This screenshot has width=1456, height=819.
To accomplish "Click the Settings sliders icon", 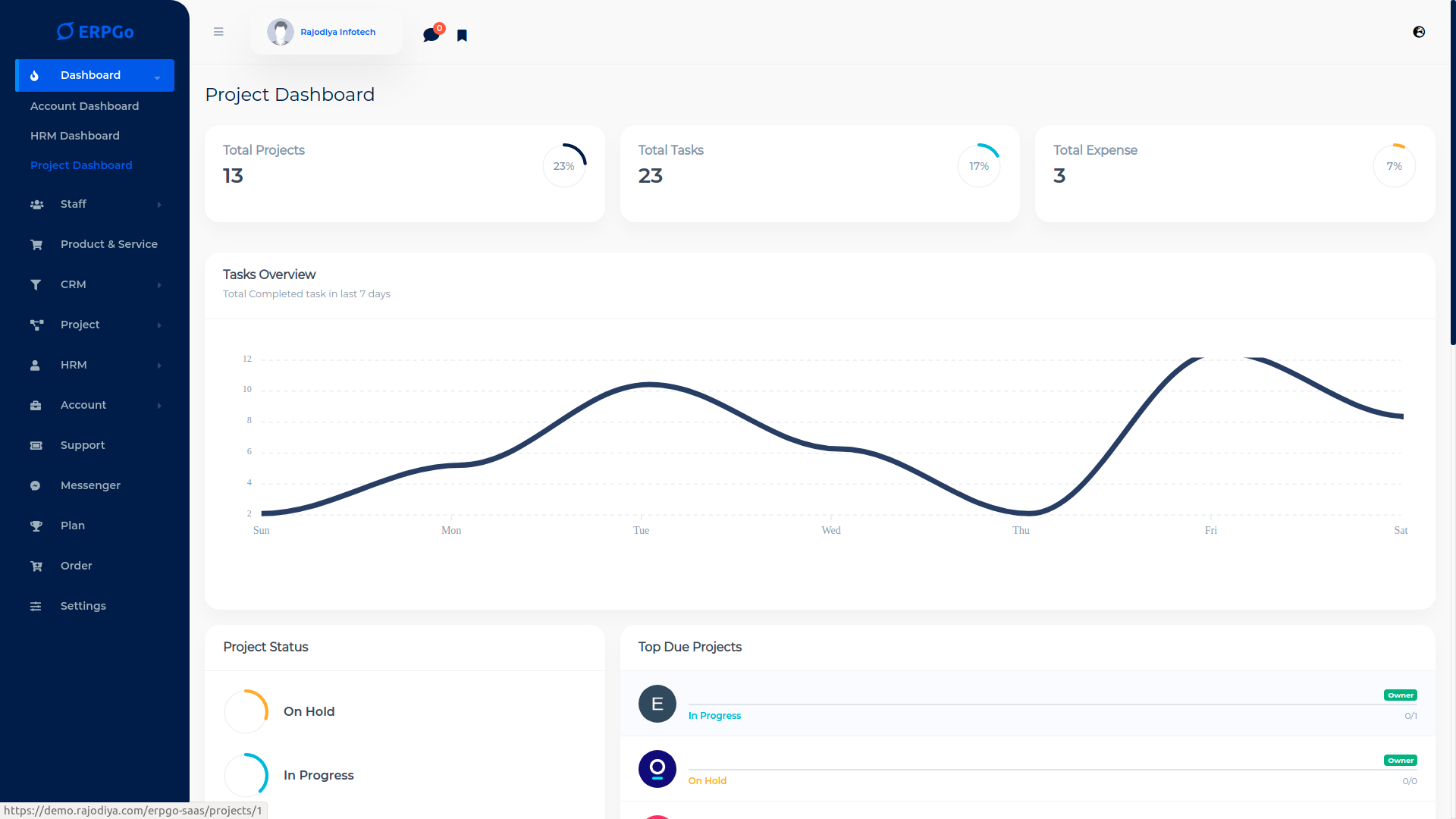I will (x=36, y=606).
